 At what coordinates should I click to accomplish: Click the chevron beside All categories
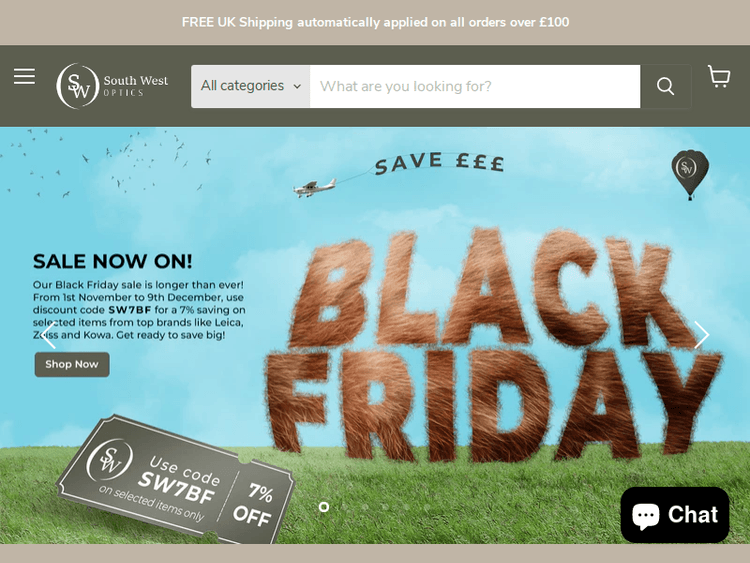tap(297, 87)
